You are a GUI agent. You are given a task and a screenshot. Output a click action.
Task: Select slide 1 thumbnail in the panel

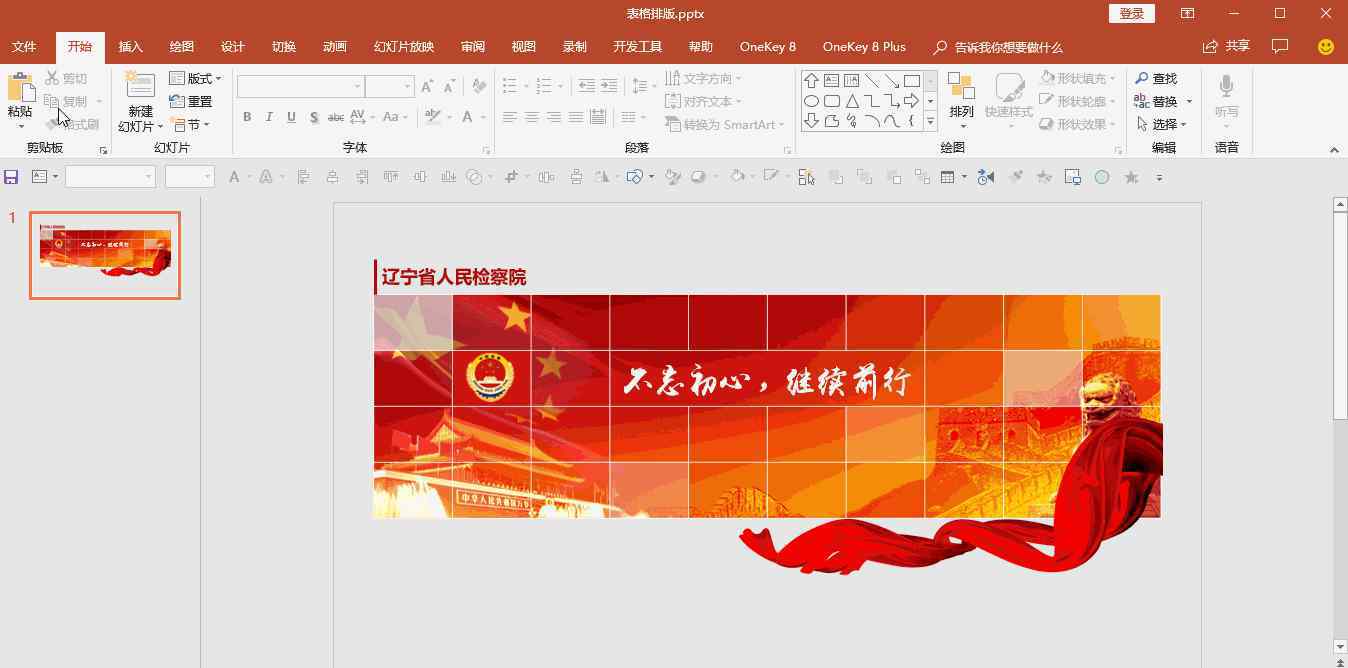click(105, 255)
